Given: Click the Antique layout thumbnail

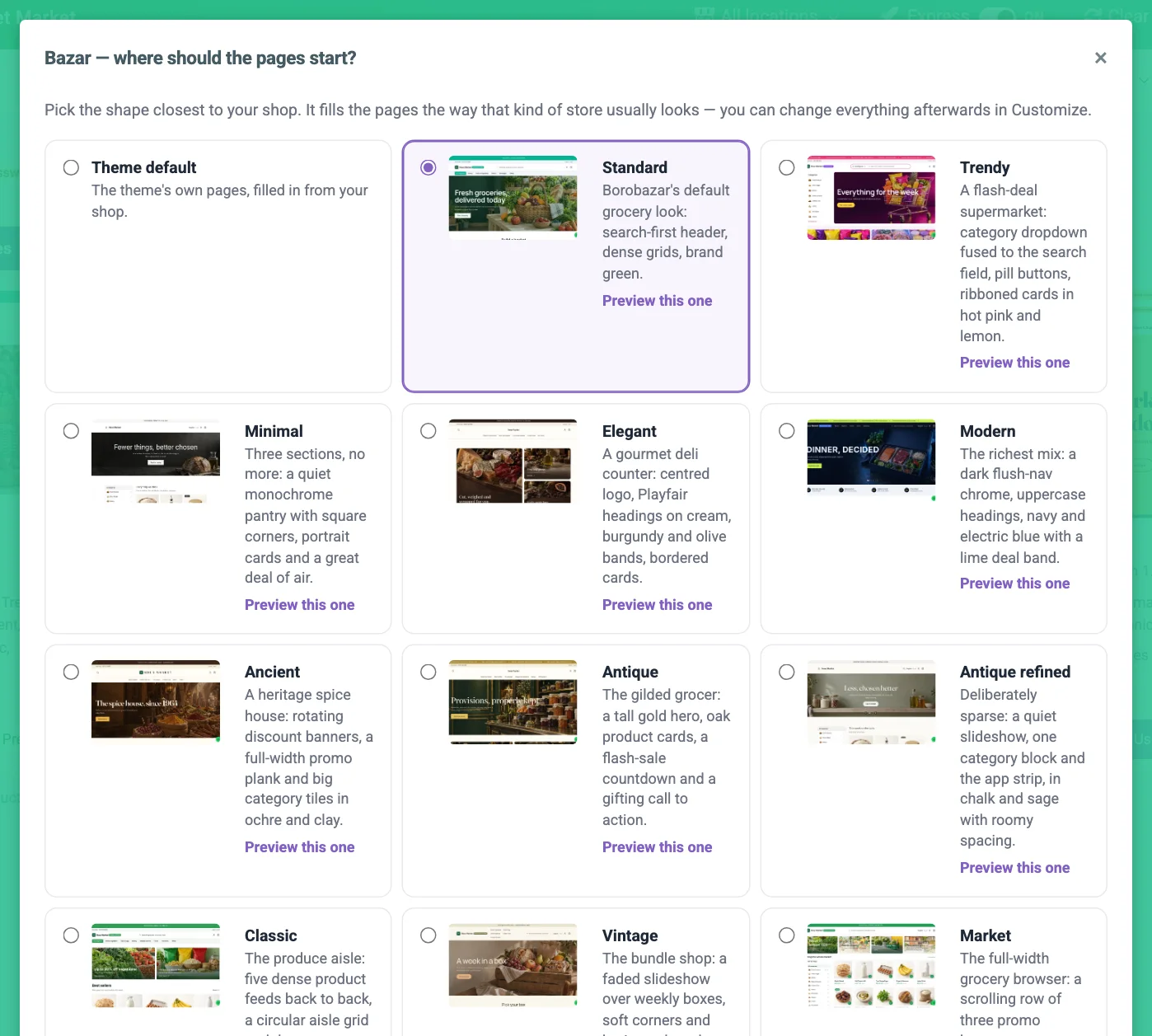Looking at the screenshot, I should pyautogui.click(x=513, y=702).
